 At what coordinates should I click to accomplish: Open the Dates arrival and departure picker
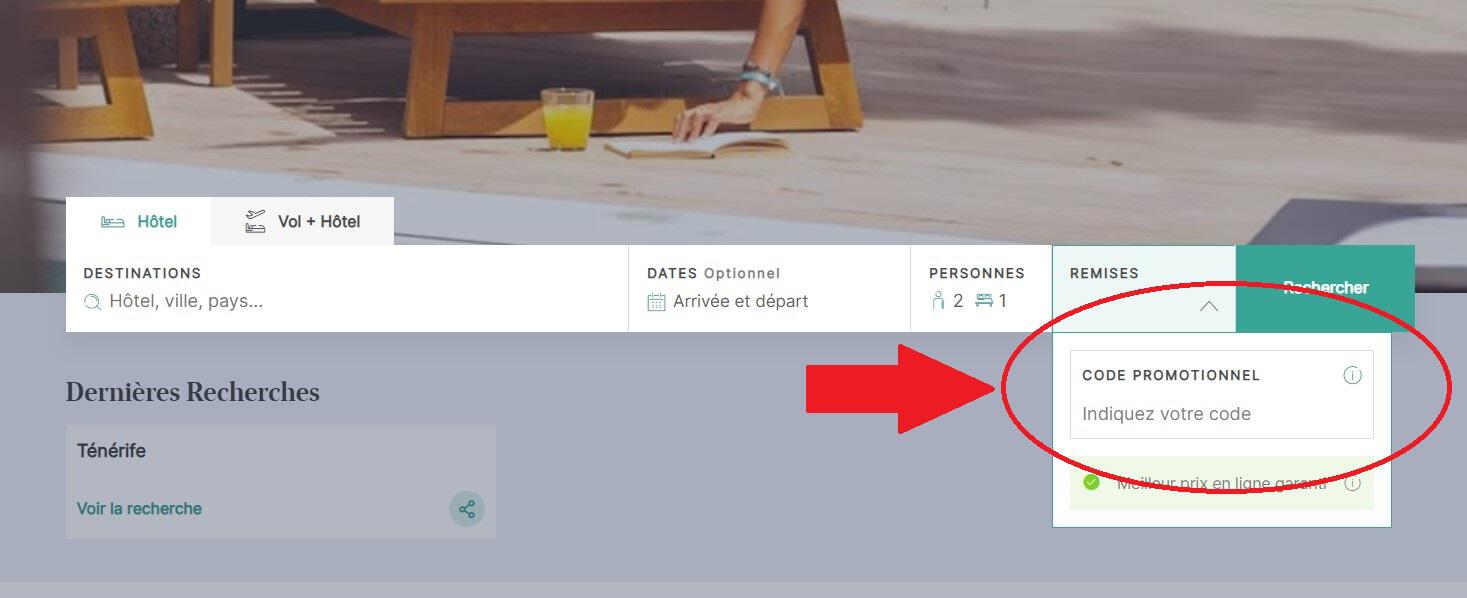tap(770, 288)
